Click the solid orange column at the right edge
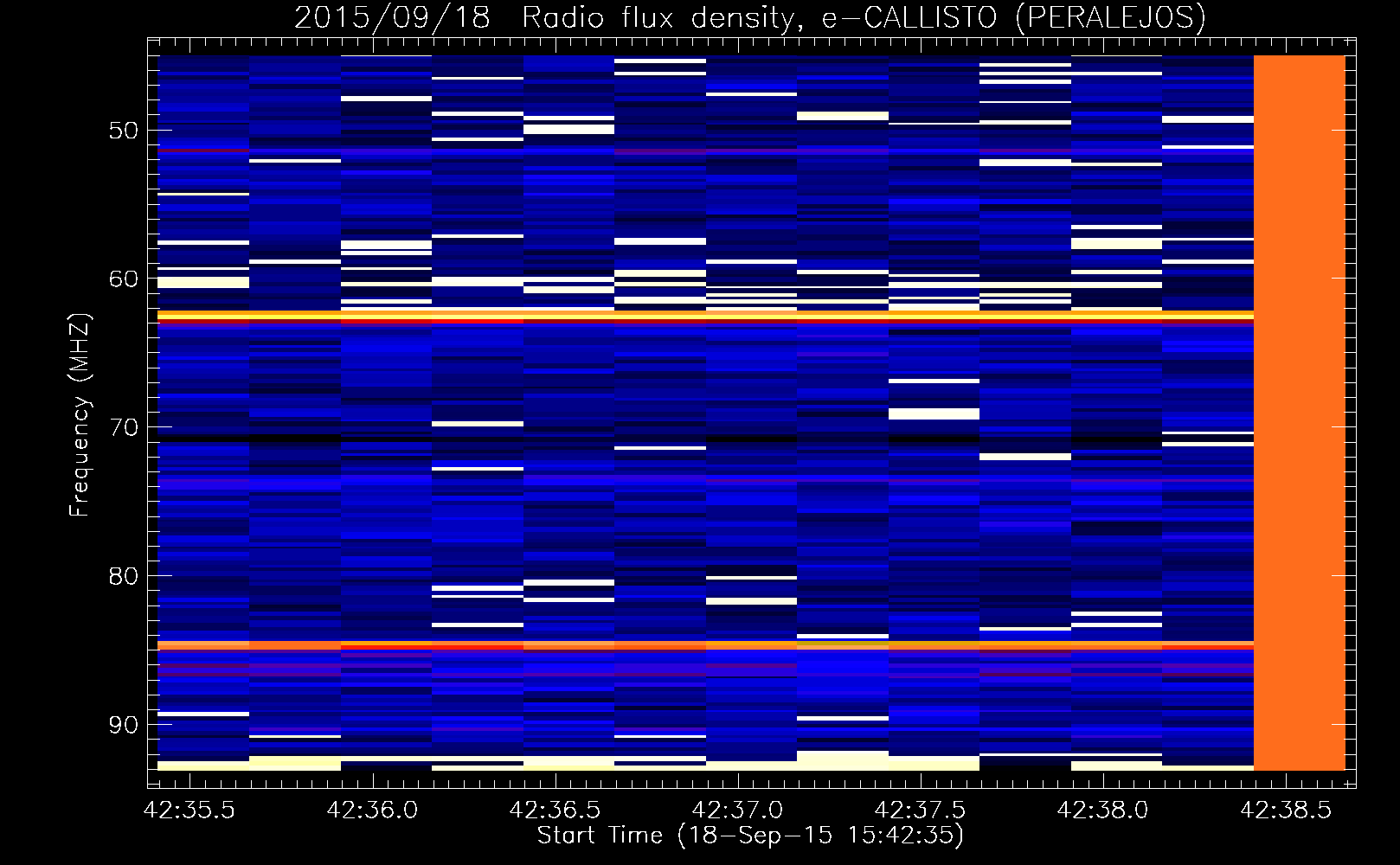 [x=1300, y=413]
